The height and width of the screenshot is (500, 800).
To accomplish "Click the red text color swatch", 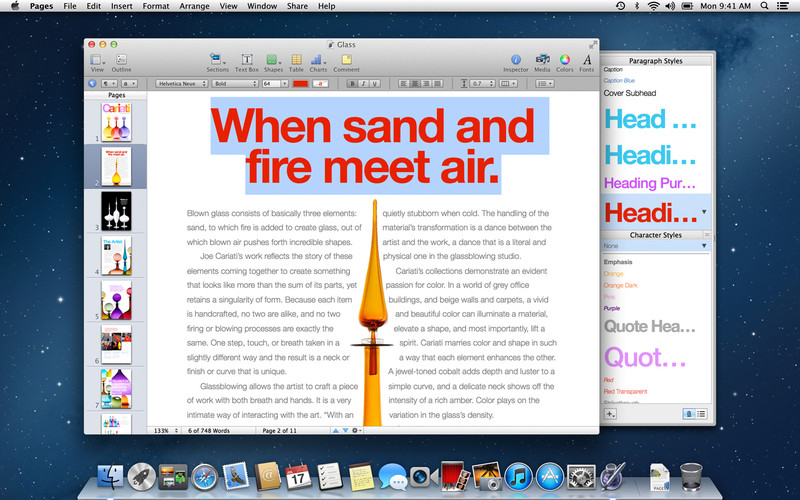I will [x=300, y=83].
